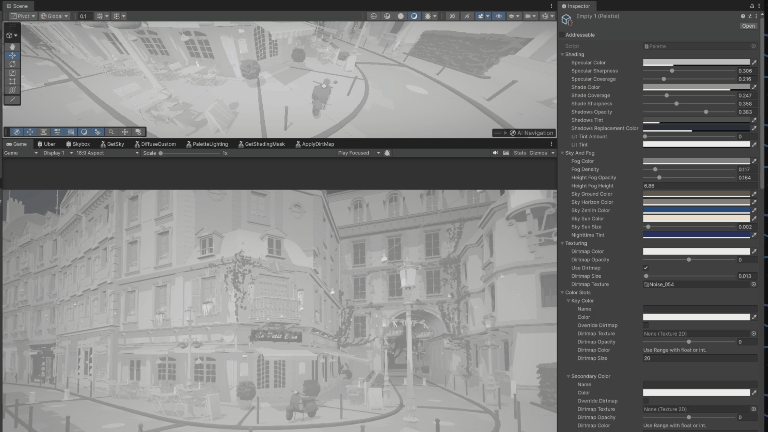Screen dimensions: 768x432
Task: Click eyedropper next to Fog Color
Action: tap(754, 161)
